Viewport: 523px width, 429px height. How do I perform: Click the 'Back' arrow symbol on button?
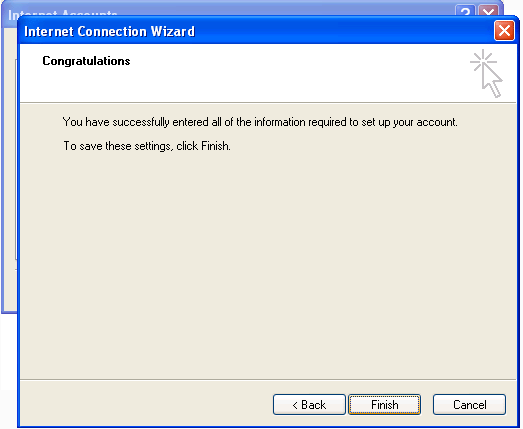tap(295, 405)
